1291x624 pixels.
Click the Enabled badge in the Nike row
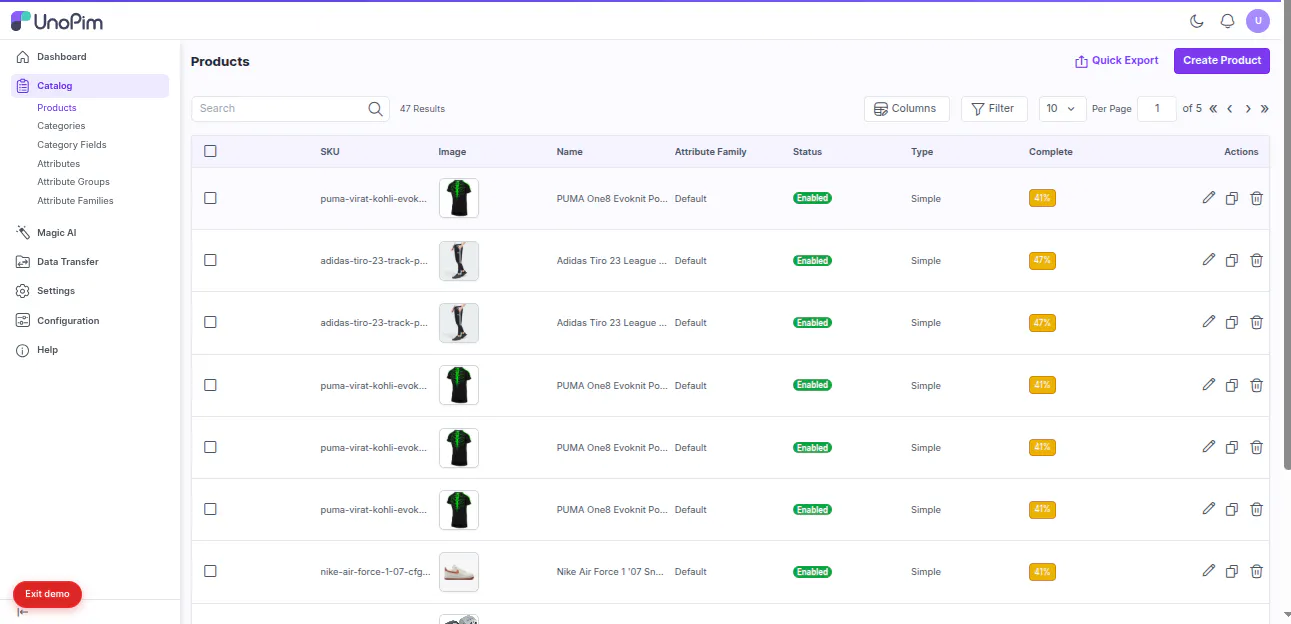tap(812, 572)
